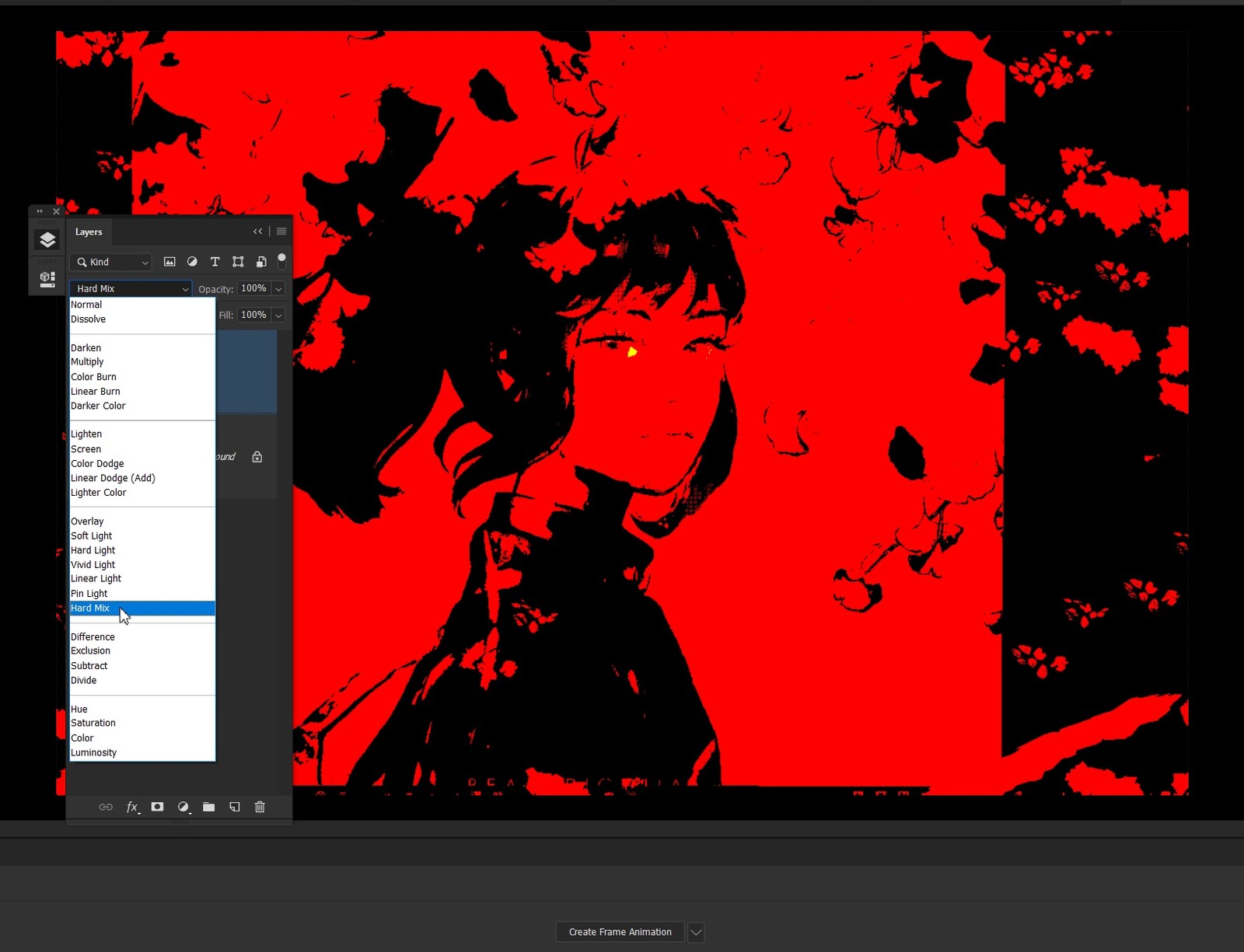The image size is (1244, 952).
Task: Open the Layers panel flyout menu
Action: click(281, 232)
